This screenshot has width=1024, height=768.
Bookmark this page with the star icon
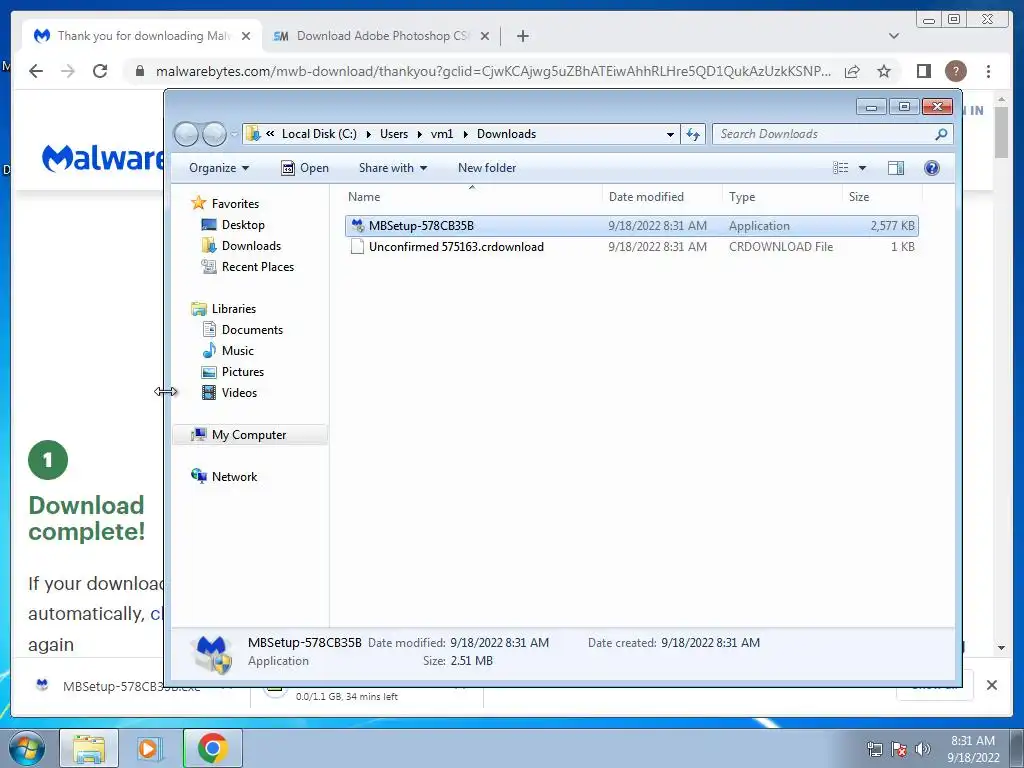click(x=884, y=71)
